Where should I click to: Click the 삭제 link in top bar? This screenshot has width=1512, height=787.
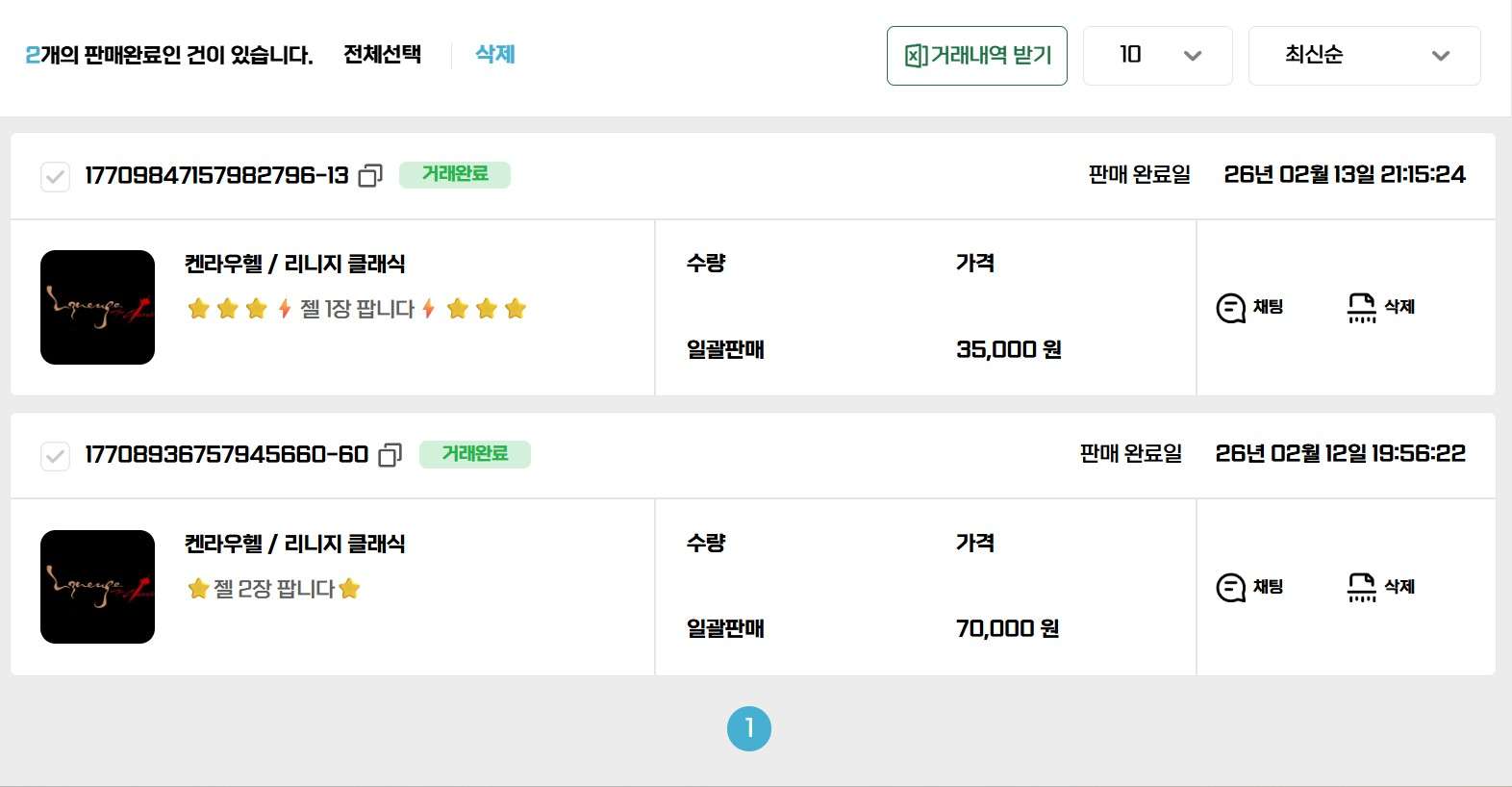(x=495, y=54)
